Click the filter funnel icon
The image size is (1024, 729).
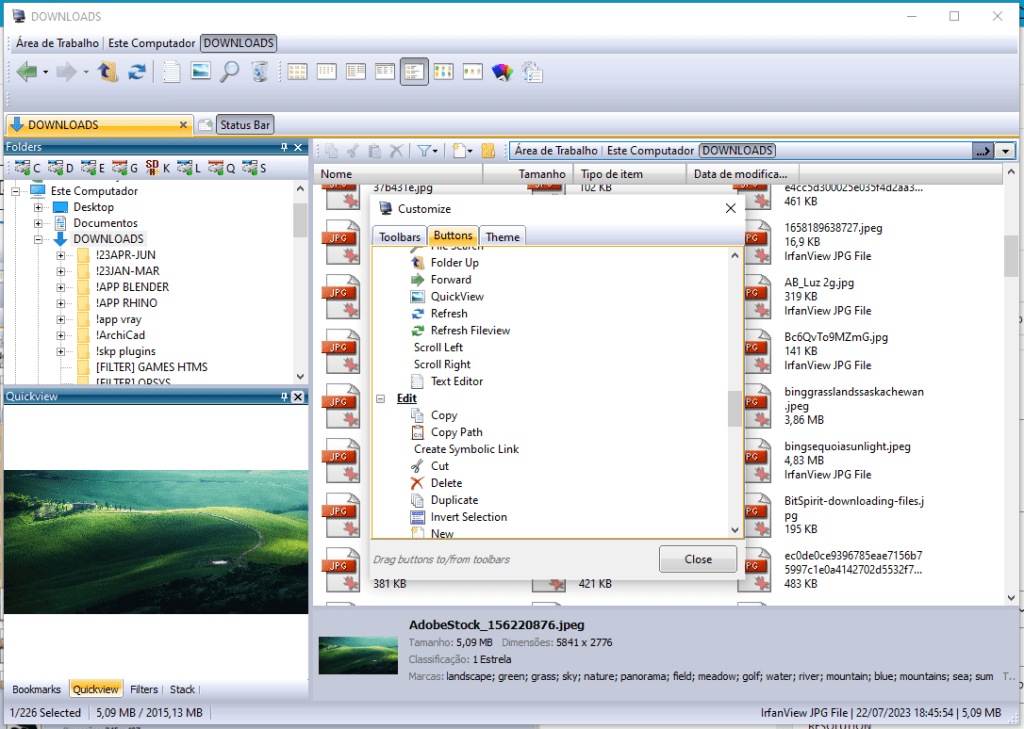(424, 151)
